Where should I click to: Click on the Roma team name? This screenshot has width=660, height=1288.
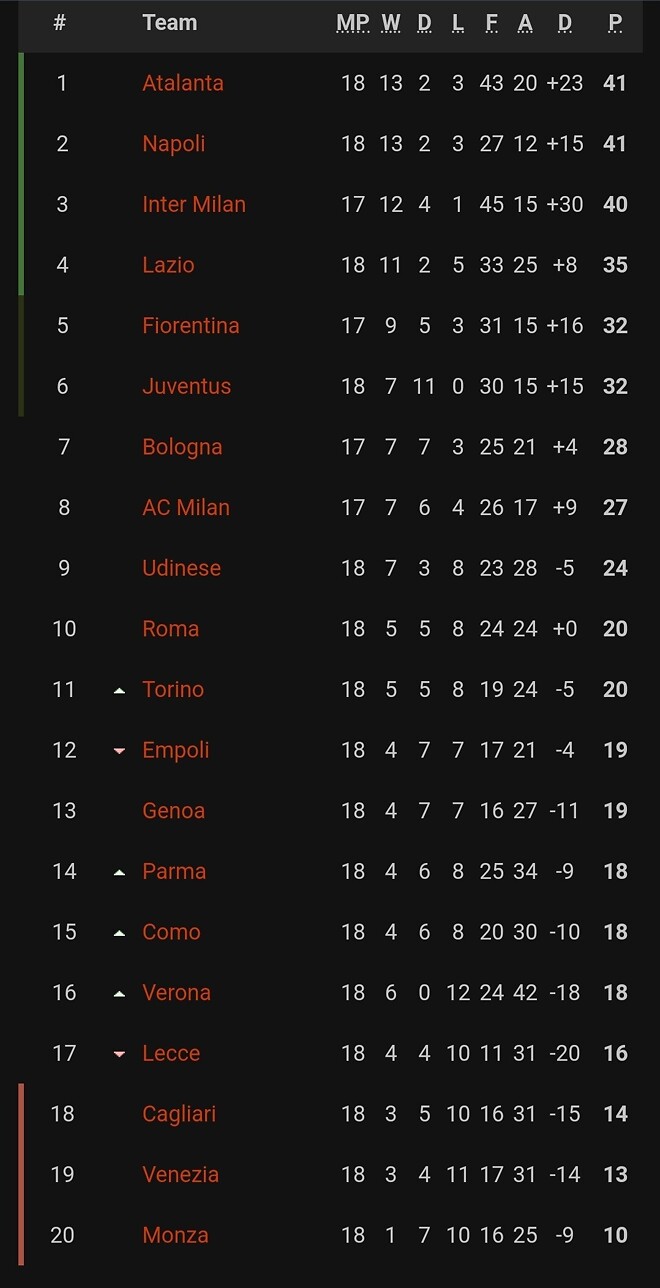pos(171,629)
